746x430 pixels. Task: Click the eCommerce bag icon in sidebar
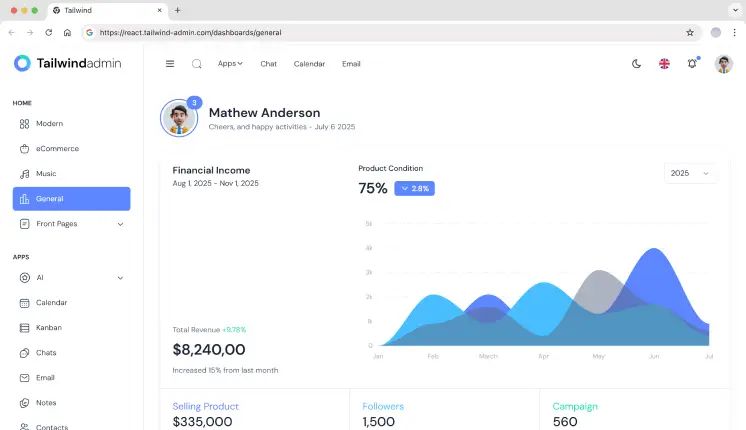(24, 149)
